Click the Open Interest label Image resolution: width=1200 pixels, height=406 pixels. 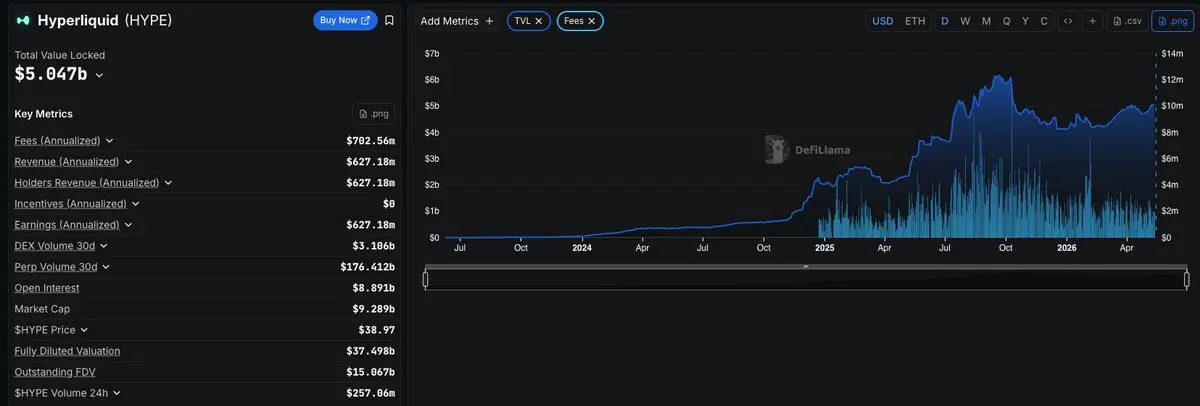click(48, 288)
